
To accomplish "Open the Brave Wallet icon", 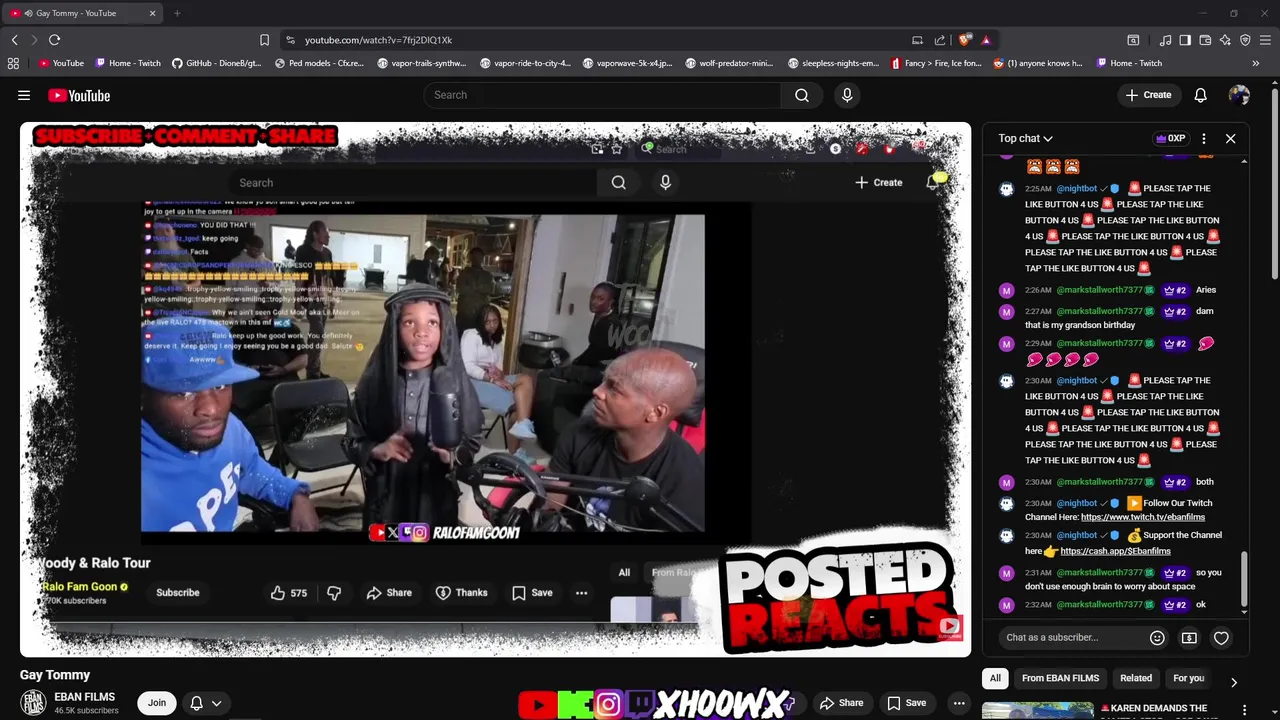I will [x=1205, y=40].
